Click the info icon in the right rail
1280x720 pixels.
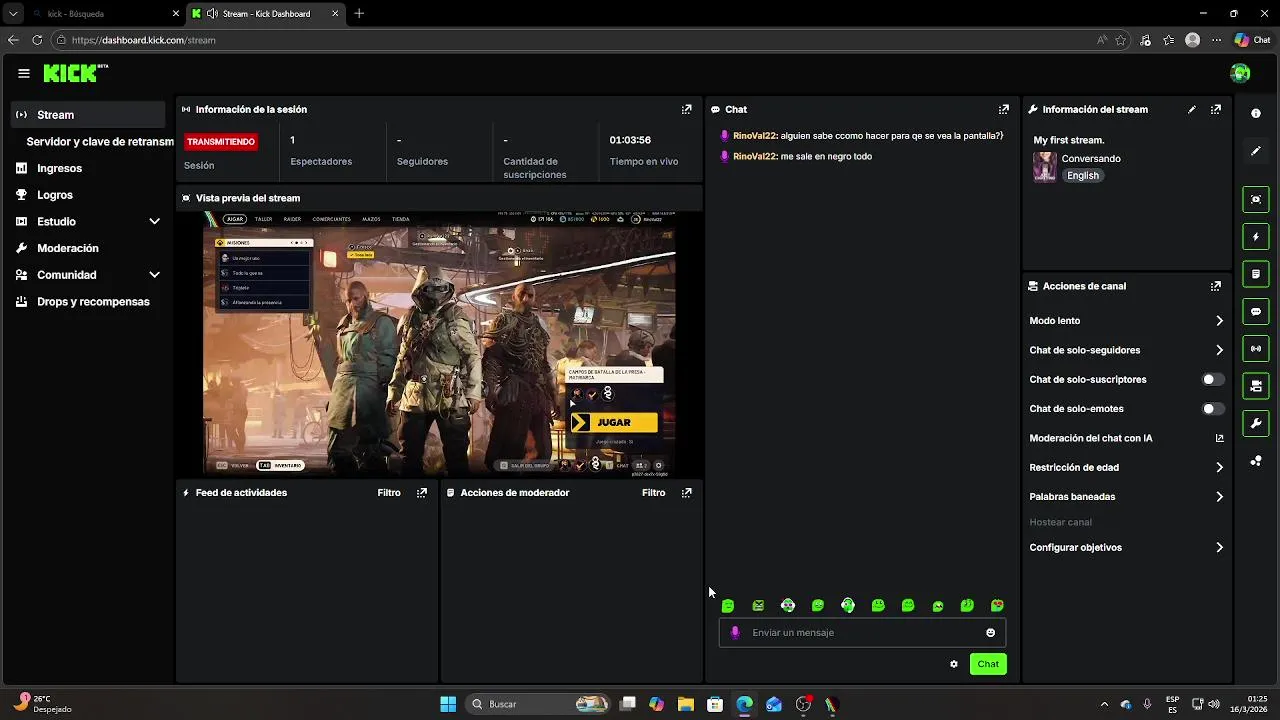point(1256,114)
